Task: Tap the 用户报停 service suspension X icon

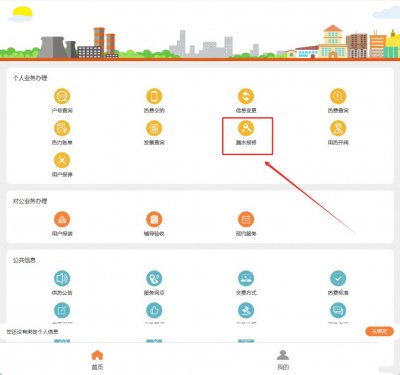Action: coord(62,160)
